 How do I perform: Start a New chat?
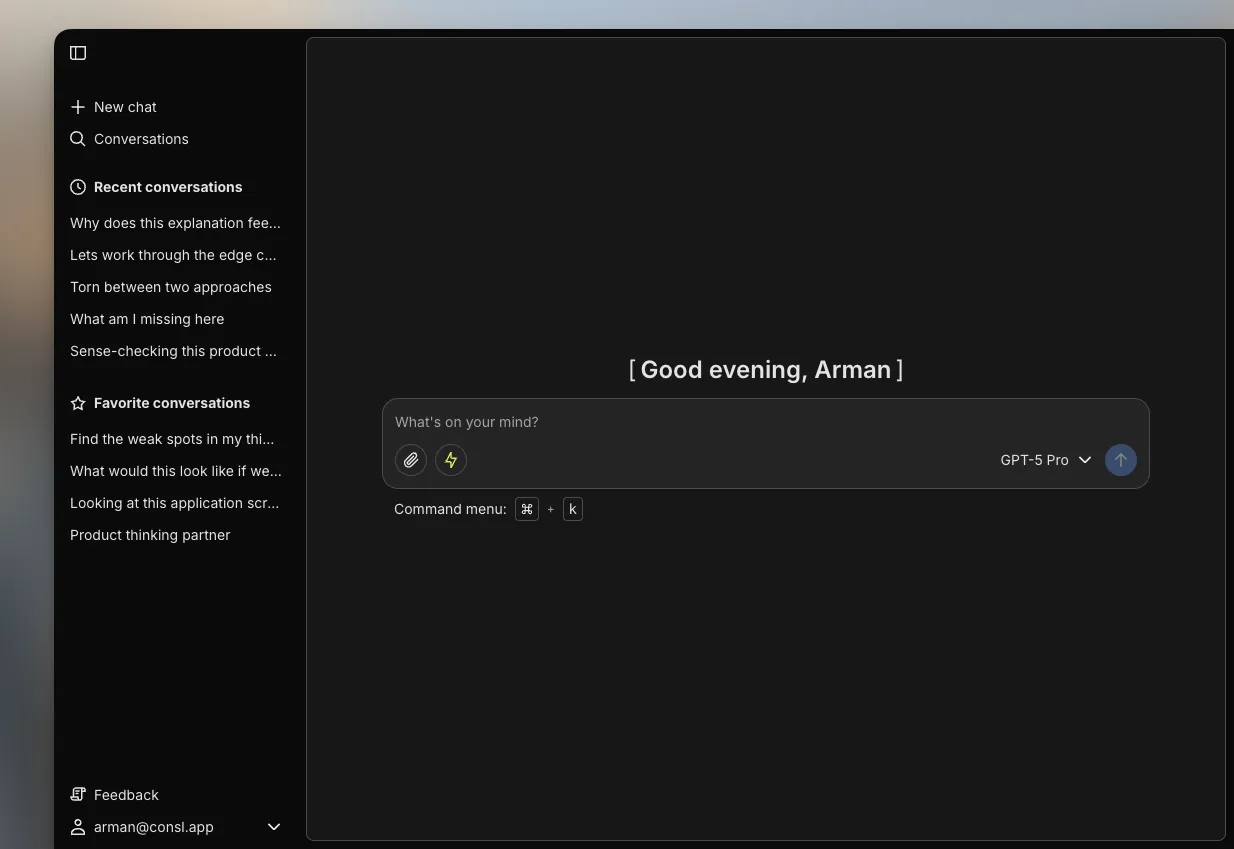pos(124,106)
